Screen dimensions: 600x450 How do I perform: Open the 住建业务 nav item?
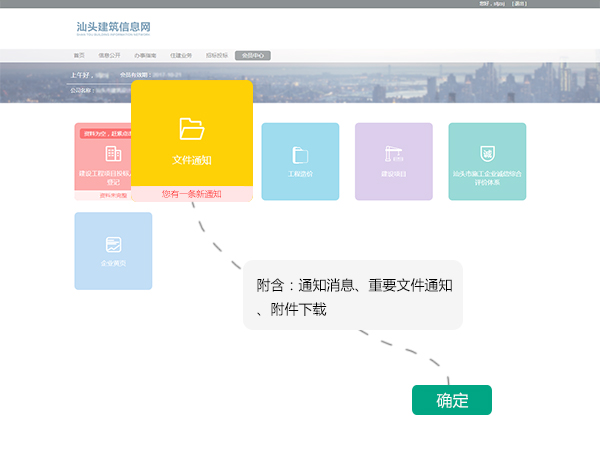click(181, 55)
